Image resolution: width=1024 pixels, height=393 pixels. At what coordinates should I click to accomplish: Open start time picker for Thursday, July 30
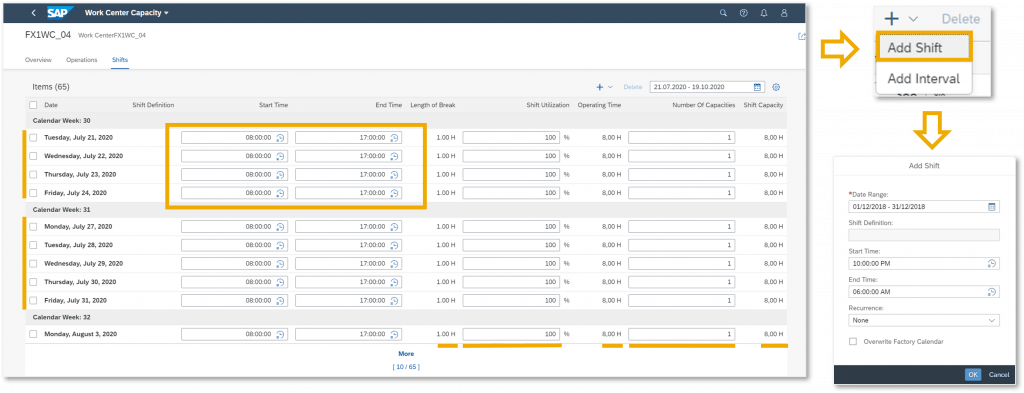(x=280, y=282)
